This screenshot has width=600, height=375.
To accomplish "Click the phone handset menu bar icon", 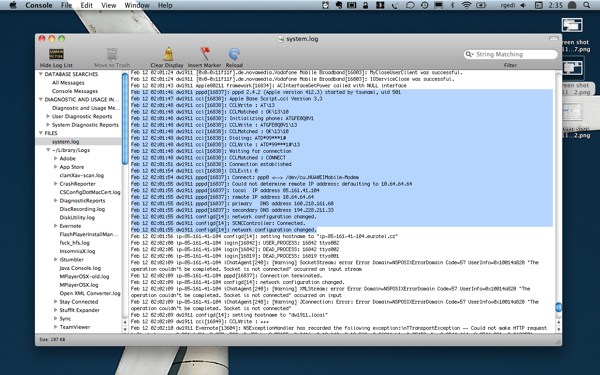I will point(395,5).
